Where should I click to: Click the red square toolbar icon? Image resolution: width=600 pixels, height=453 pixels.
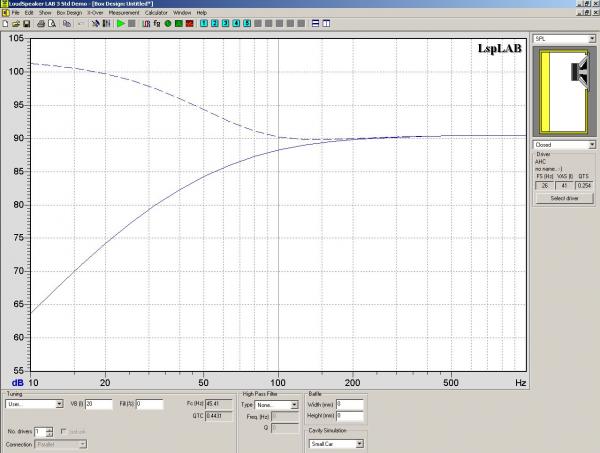pyautogui.click(x=188, y=22)
